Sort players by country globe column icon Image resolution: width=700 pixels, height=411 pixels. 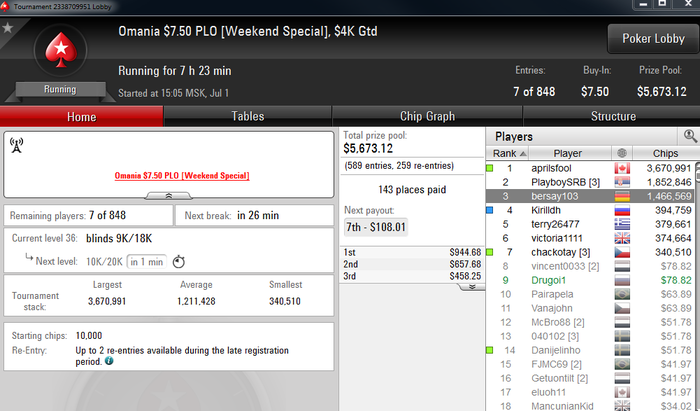coord(622,153)
